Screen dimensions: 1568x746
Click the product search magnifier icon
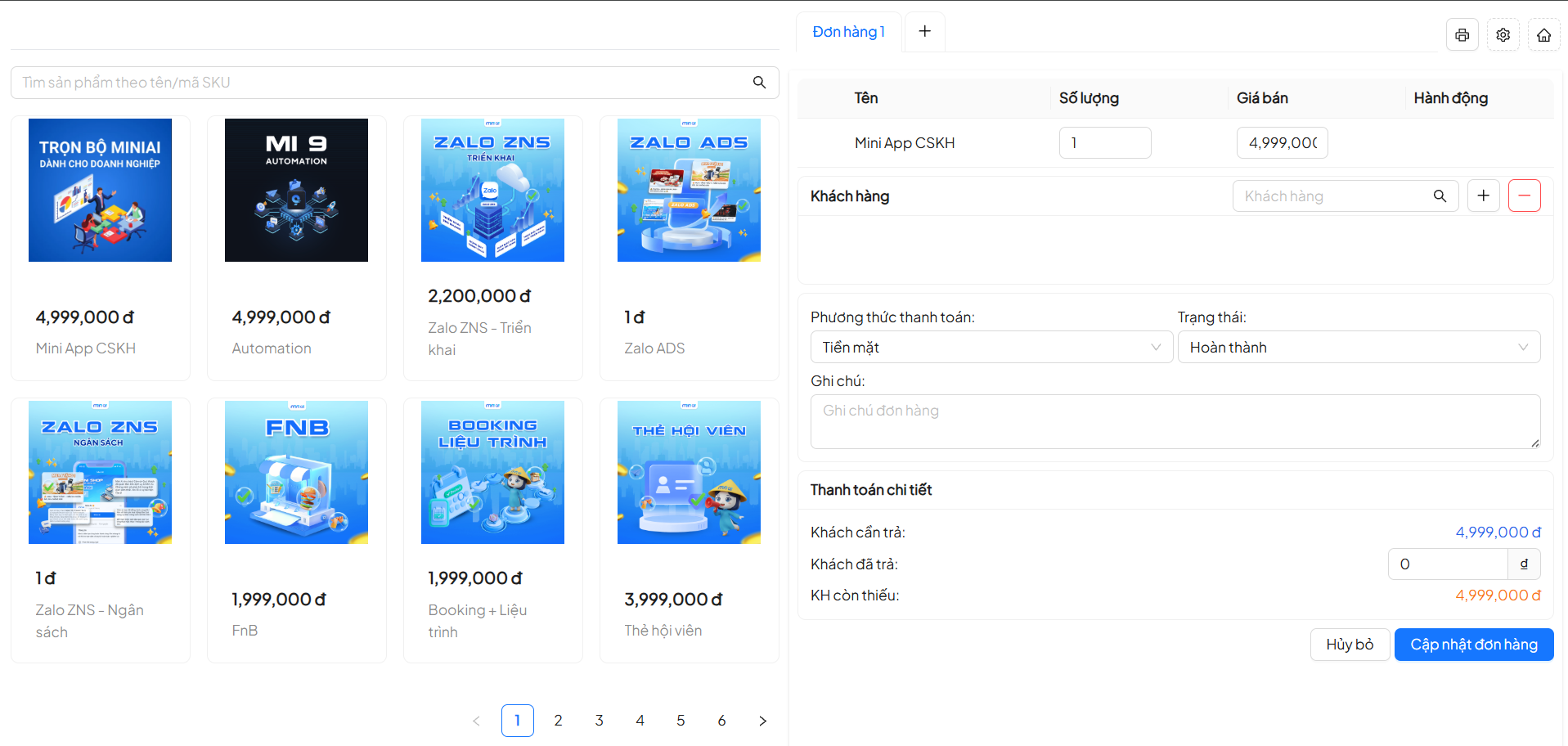coord(759,83)
